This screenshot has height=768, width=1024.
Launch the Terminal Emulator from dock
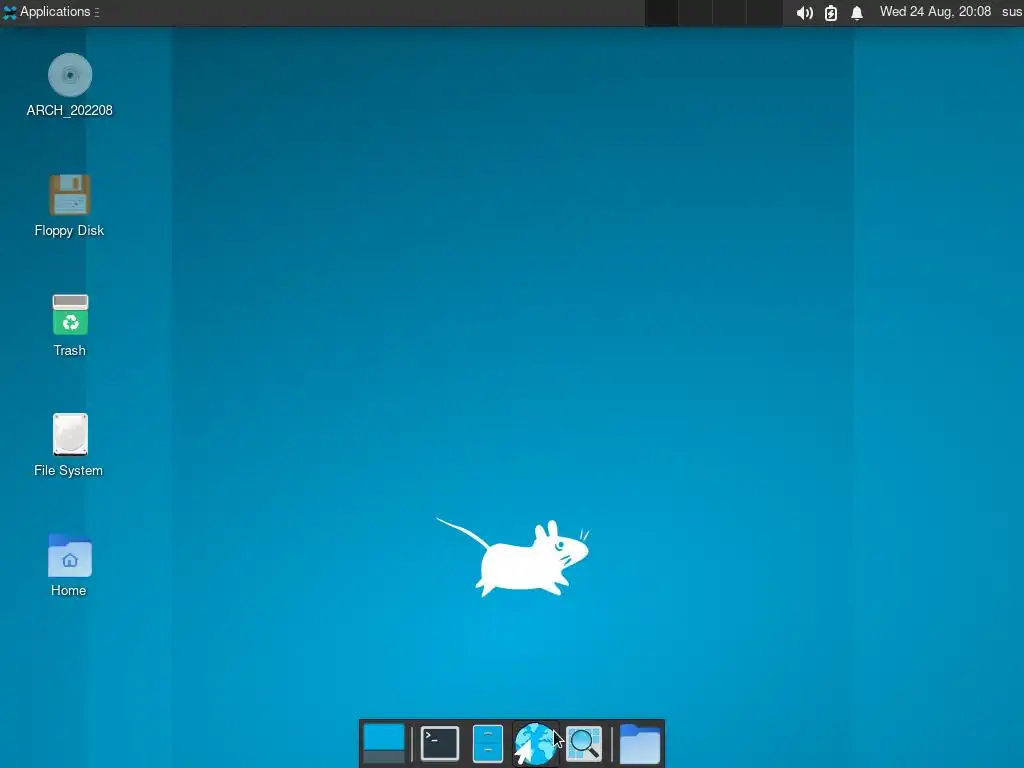pyautogui.click(x=440, y=743)
